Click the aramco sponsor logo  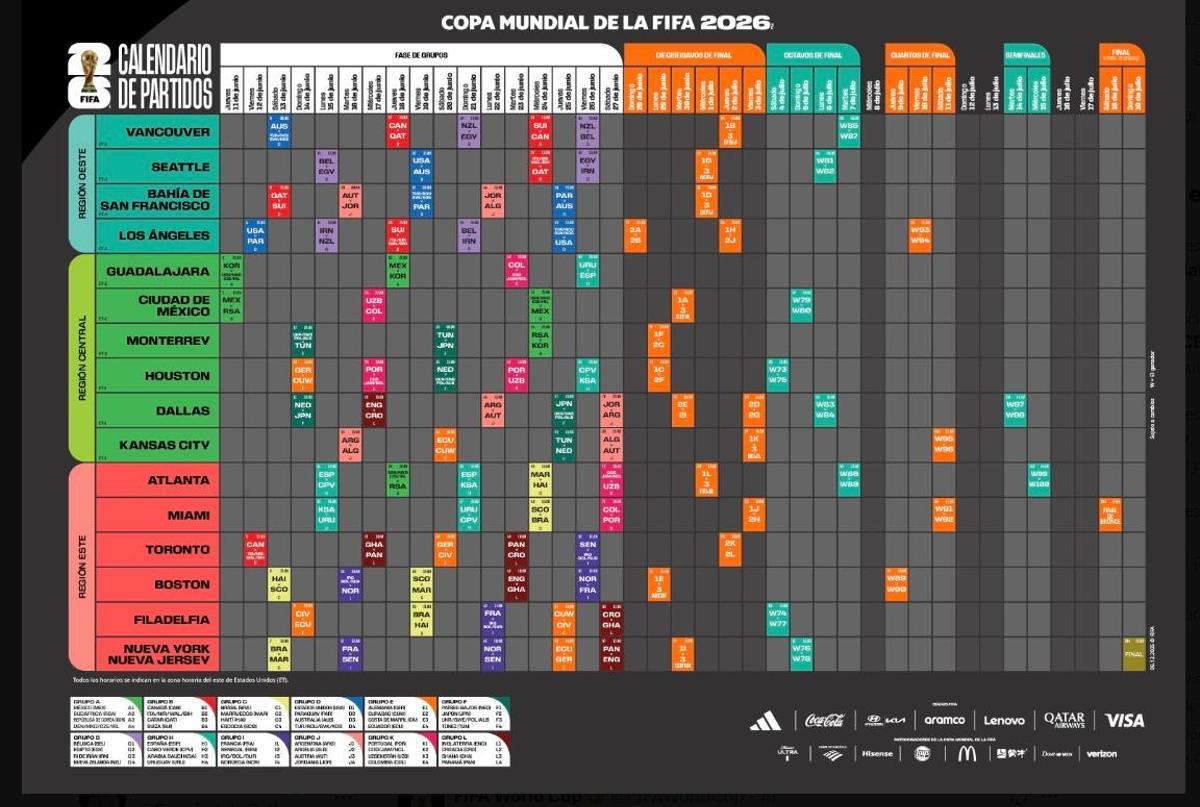(944, 720)
